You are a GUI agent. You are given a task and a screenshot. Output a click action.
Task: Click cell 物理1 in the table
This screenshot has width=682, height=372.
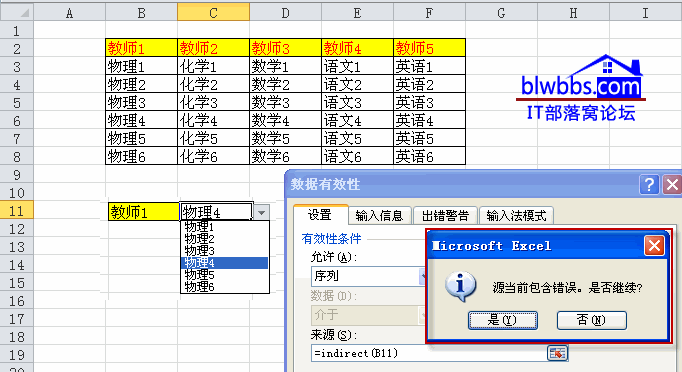(141, 66)
